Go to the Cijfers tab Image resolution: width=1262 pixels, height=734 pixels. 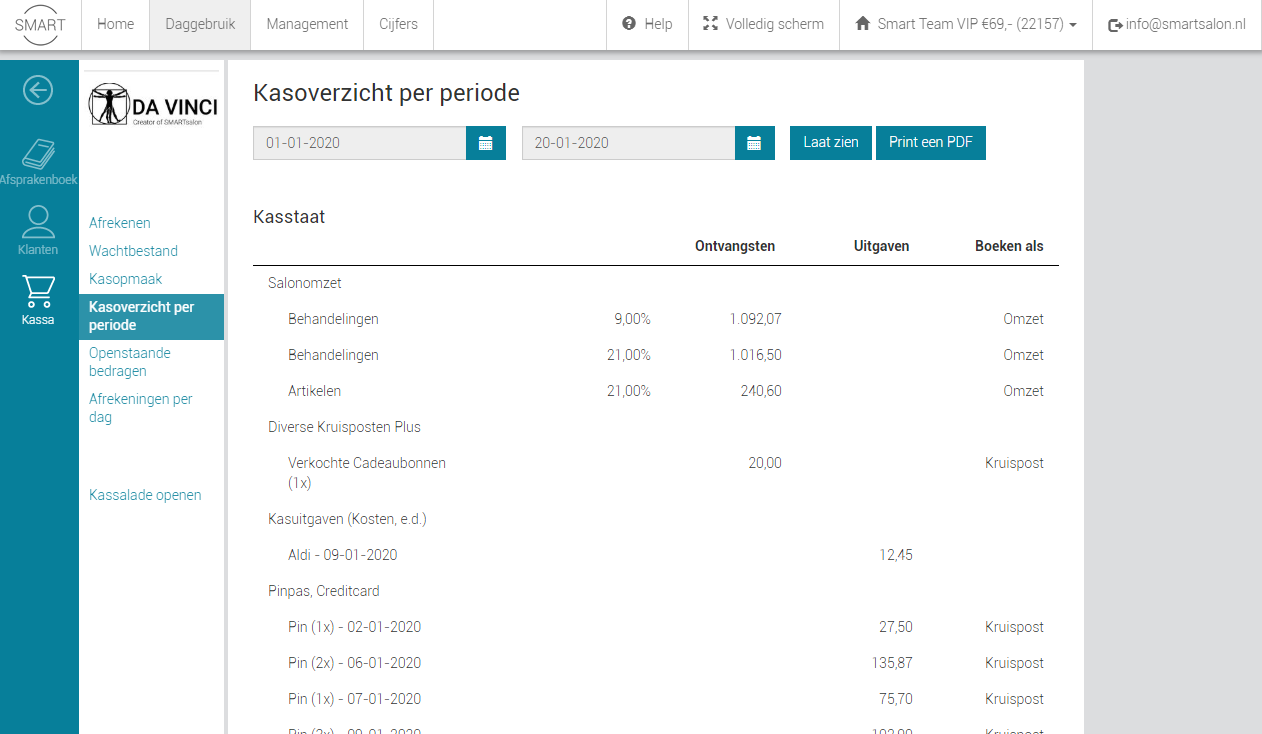pyautogui.click(x=398, y=24)
